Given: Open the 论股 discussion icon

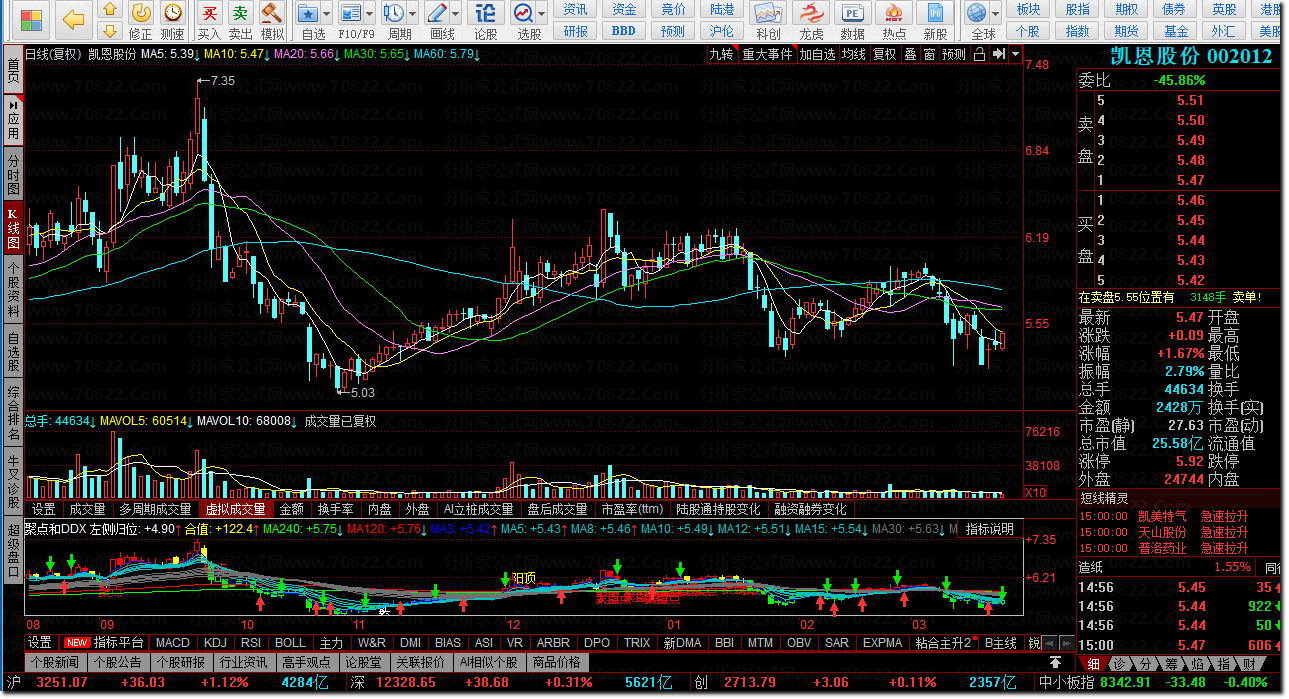Looking at the screenshot, I should (485, 13).
